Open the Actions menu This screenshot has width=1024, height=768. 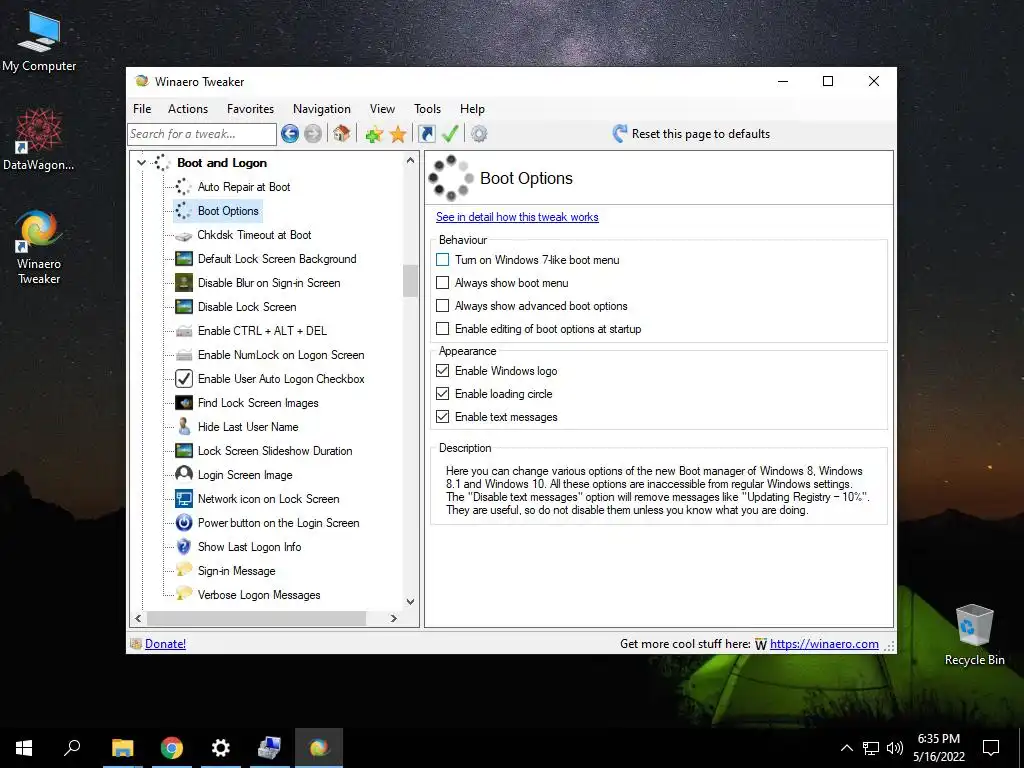(187, 109)
